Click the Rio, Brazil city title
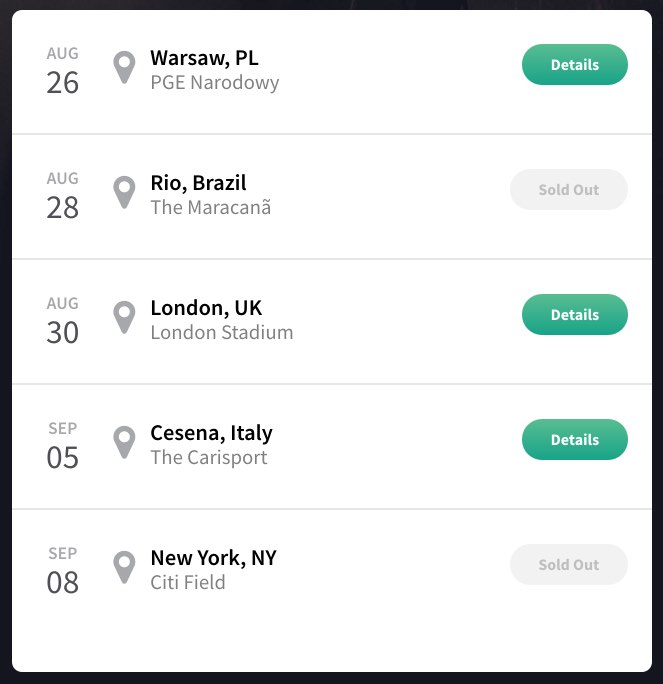 pyautogui.click(x=198, y=183)
